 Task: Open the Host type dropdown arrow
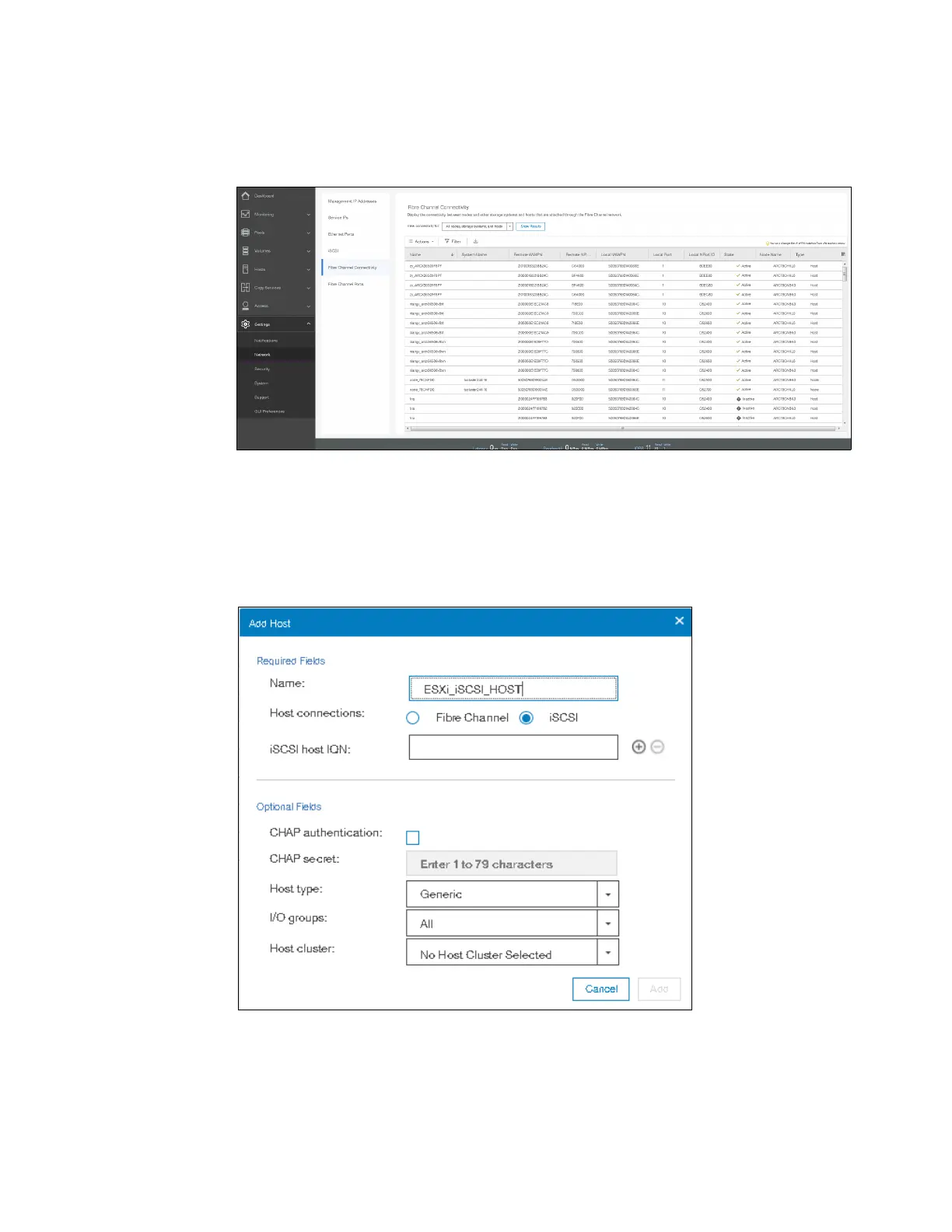pyautogui.click(x=608, y=894)
